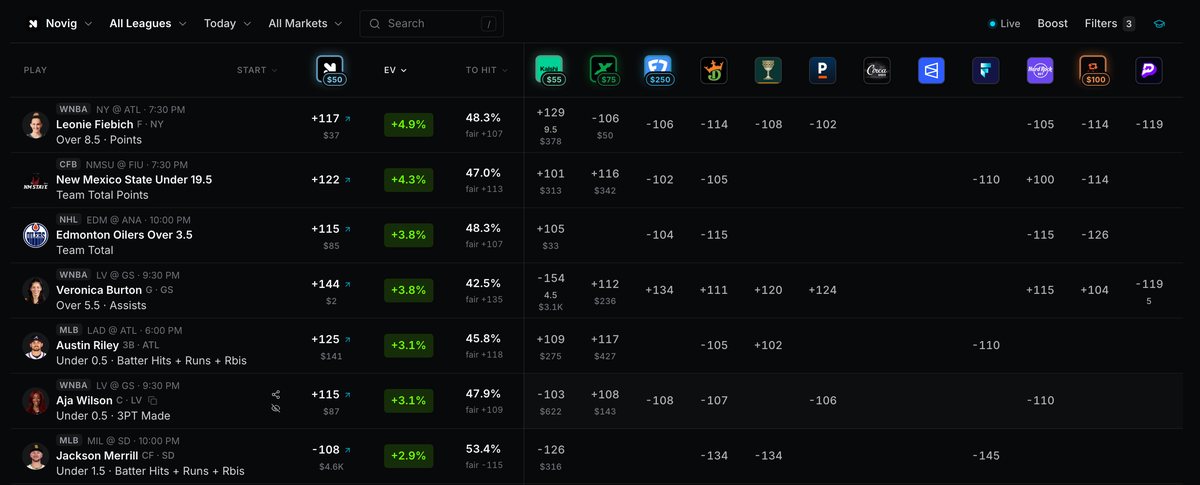The width and height of the screenshot is (1200, 485).
Task: Sort by the EV column
Action: point(395,70)
